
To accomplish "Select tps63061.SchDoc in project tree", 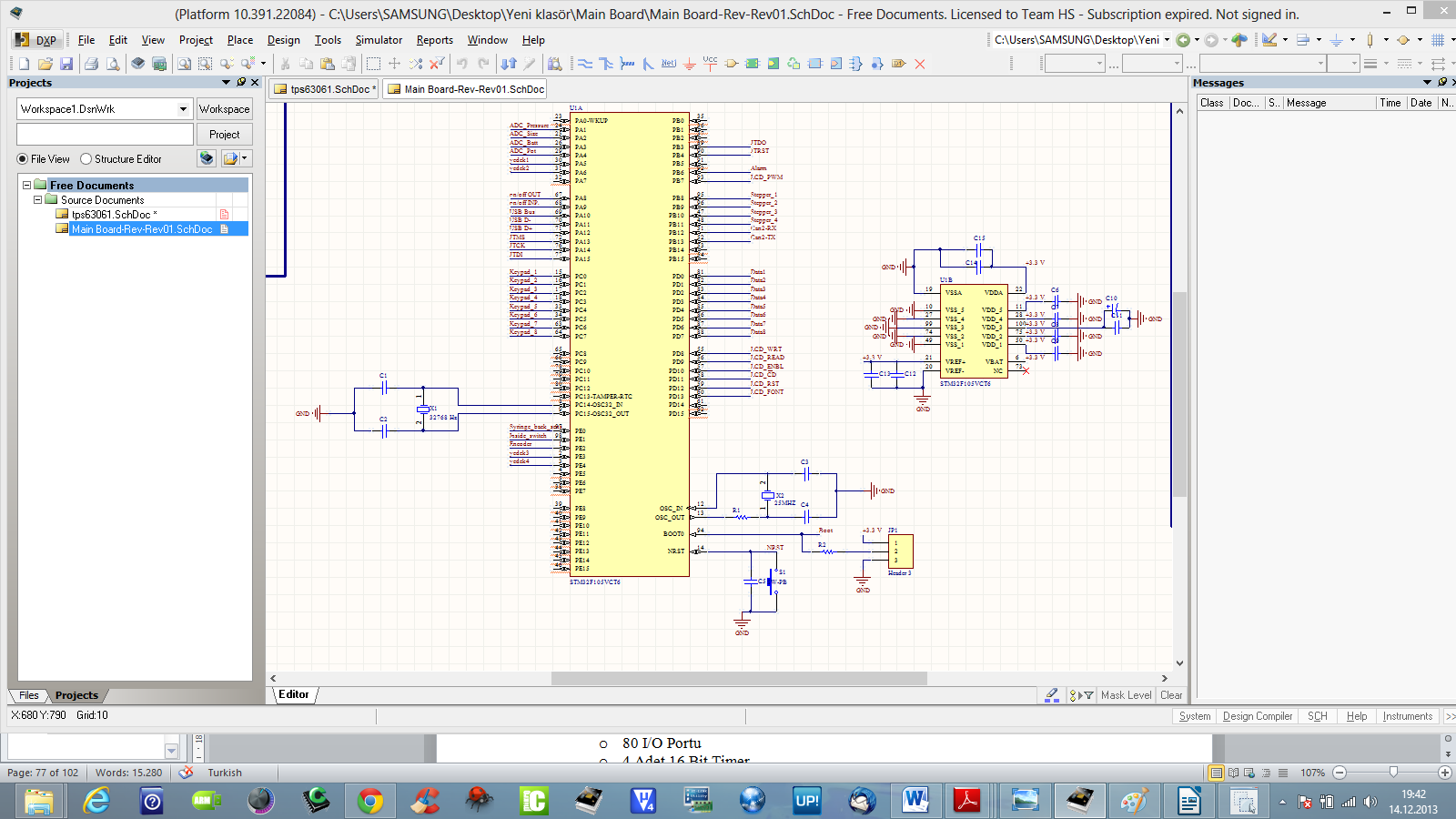I will [x=114, y=215].
